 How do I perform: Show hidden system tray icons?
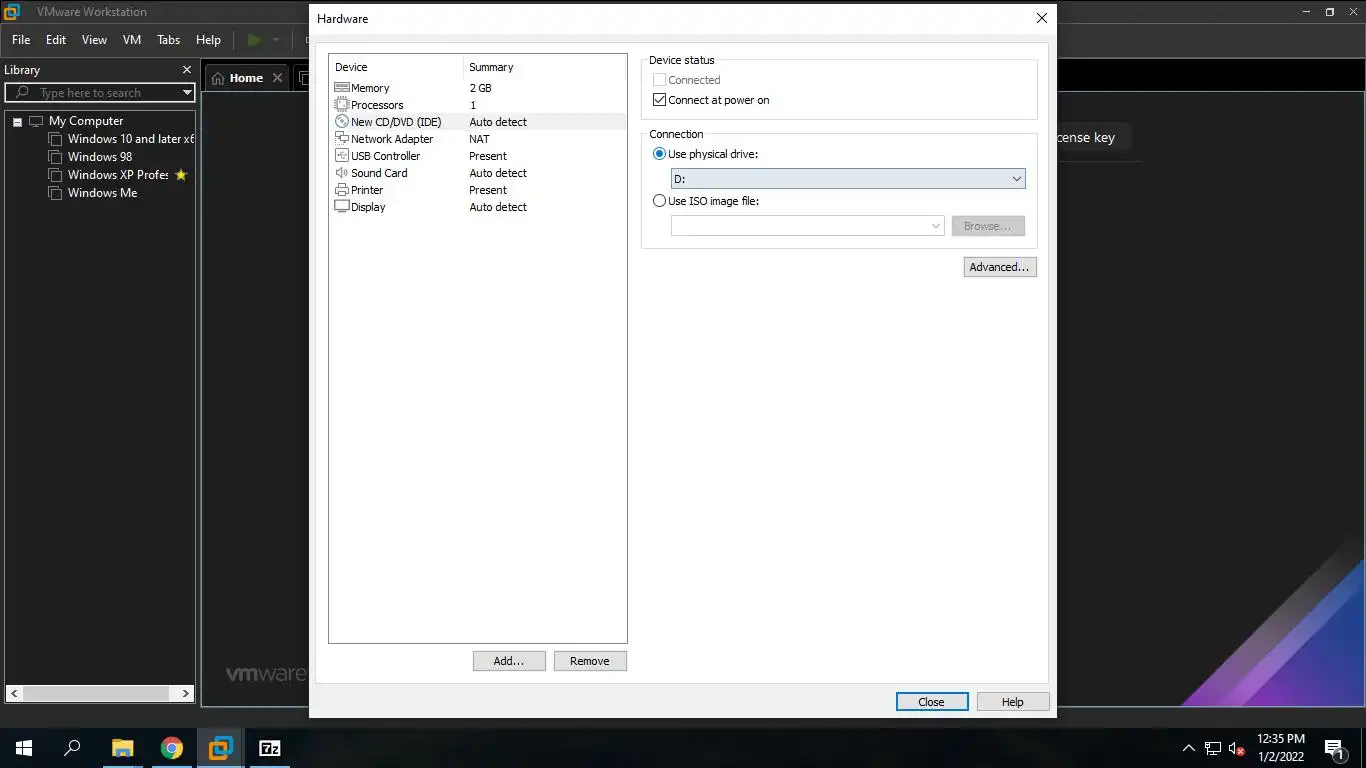click(x=1188, y=748)
